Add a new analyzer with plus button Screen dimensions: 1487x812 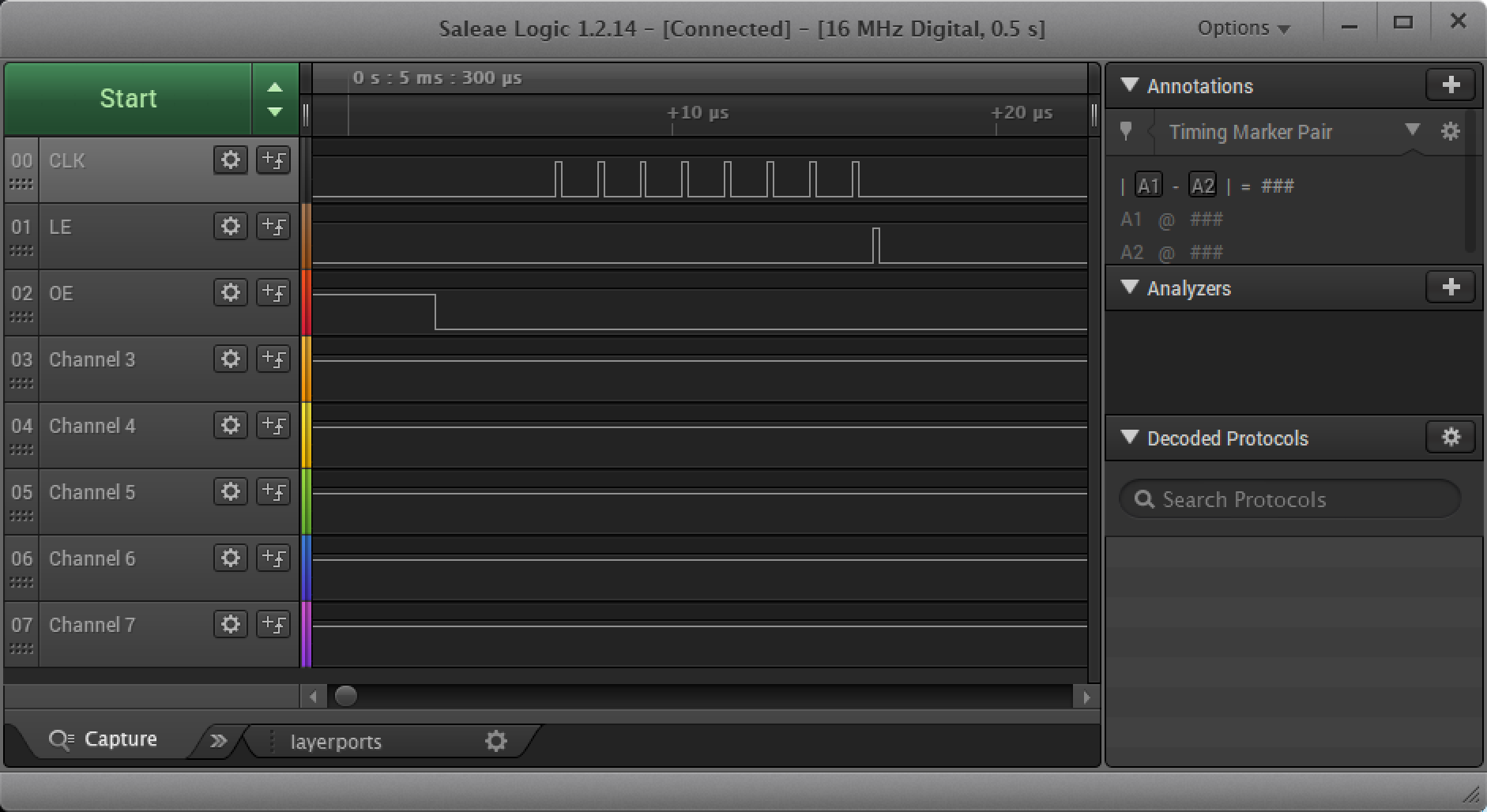click(1451, 288)
